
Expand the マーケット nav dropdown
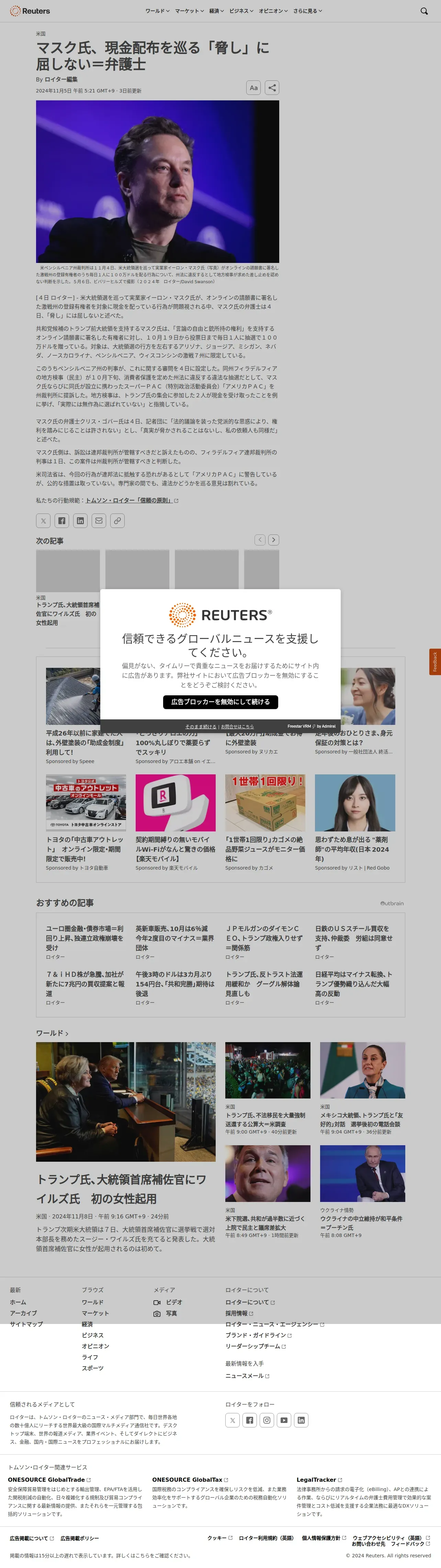pos(189,11)
